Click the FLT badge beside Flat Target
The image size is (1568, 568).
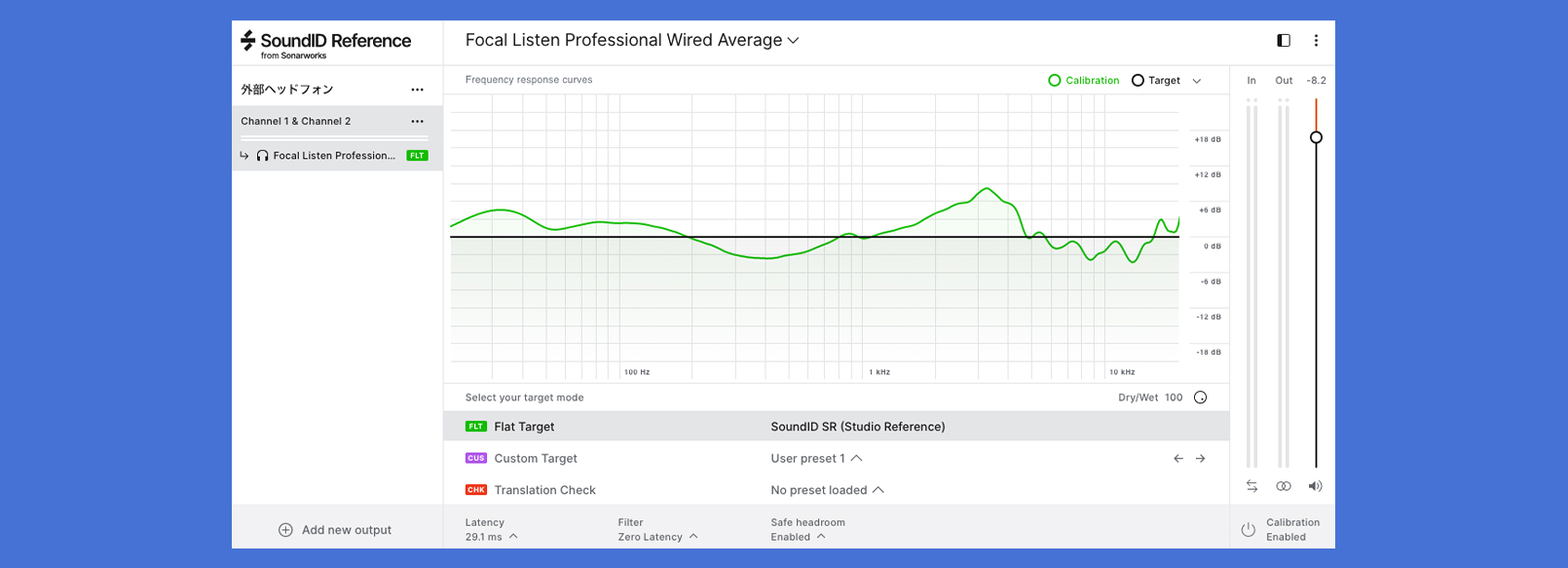(476, 427)
